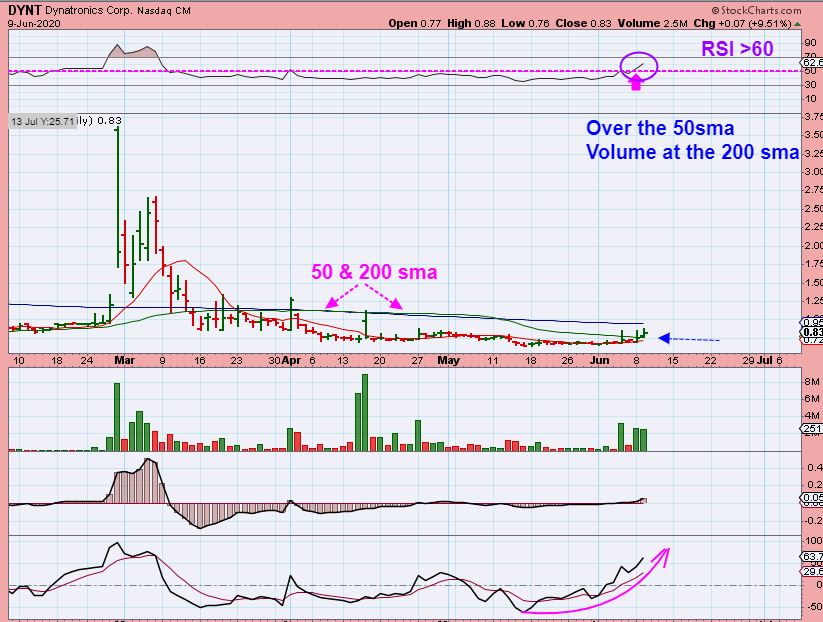Click the Jun label on date axis
This screenshot has width=823, height=622.
click(599, 361)
